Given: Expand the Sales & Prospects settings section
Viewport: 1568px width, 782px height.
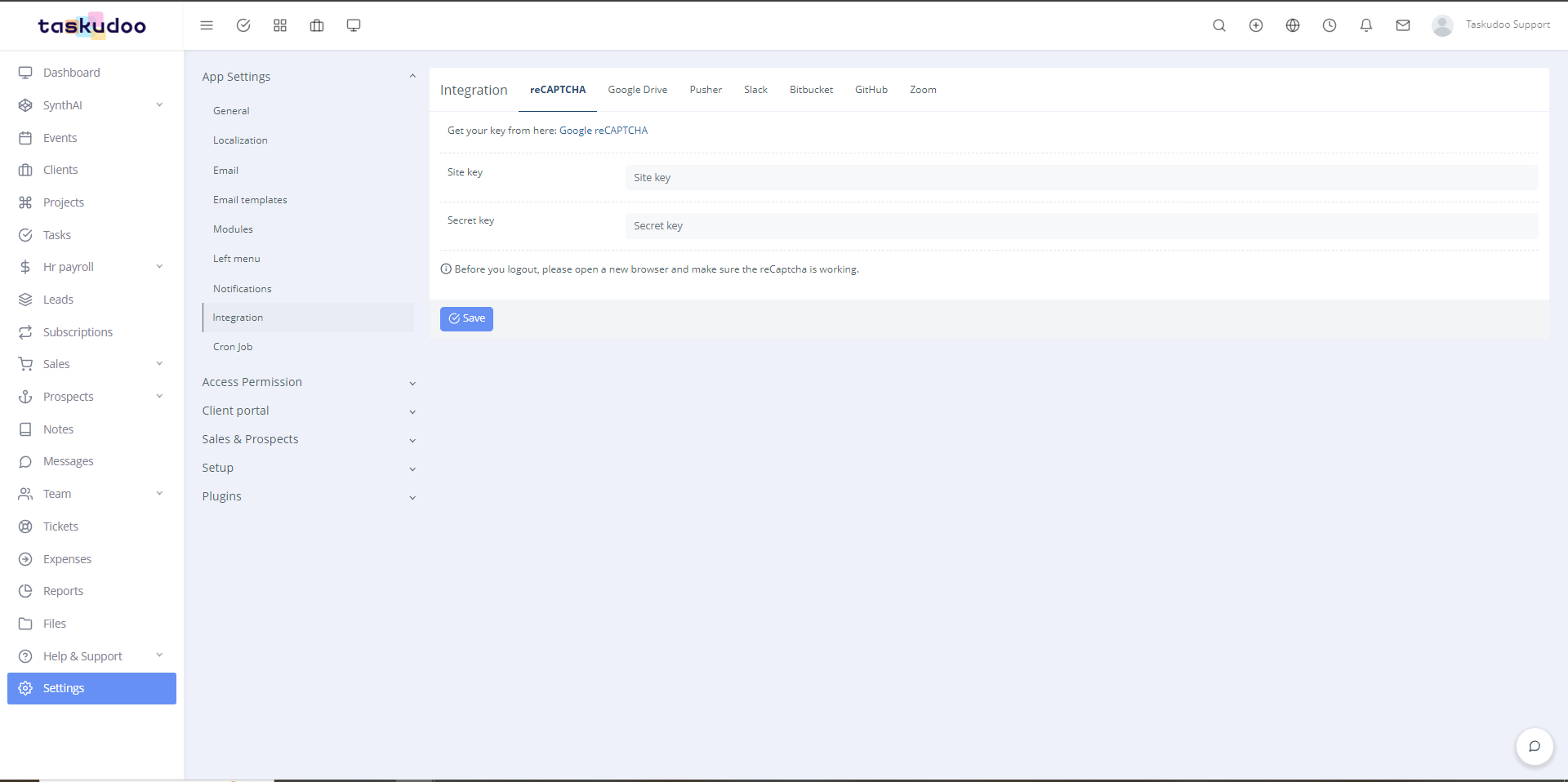Looking at the screenshot, I should [309, 439].
